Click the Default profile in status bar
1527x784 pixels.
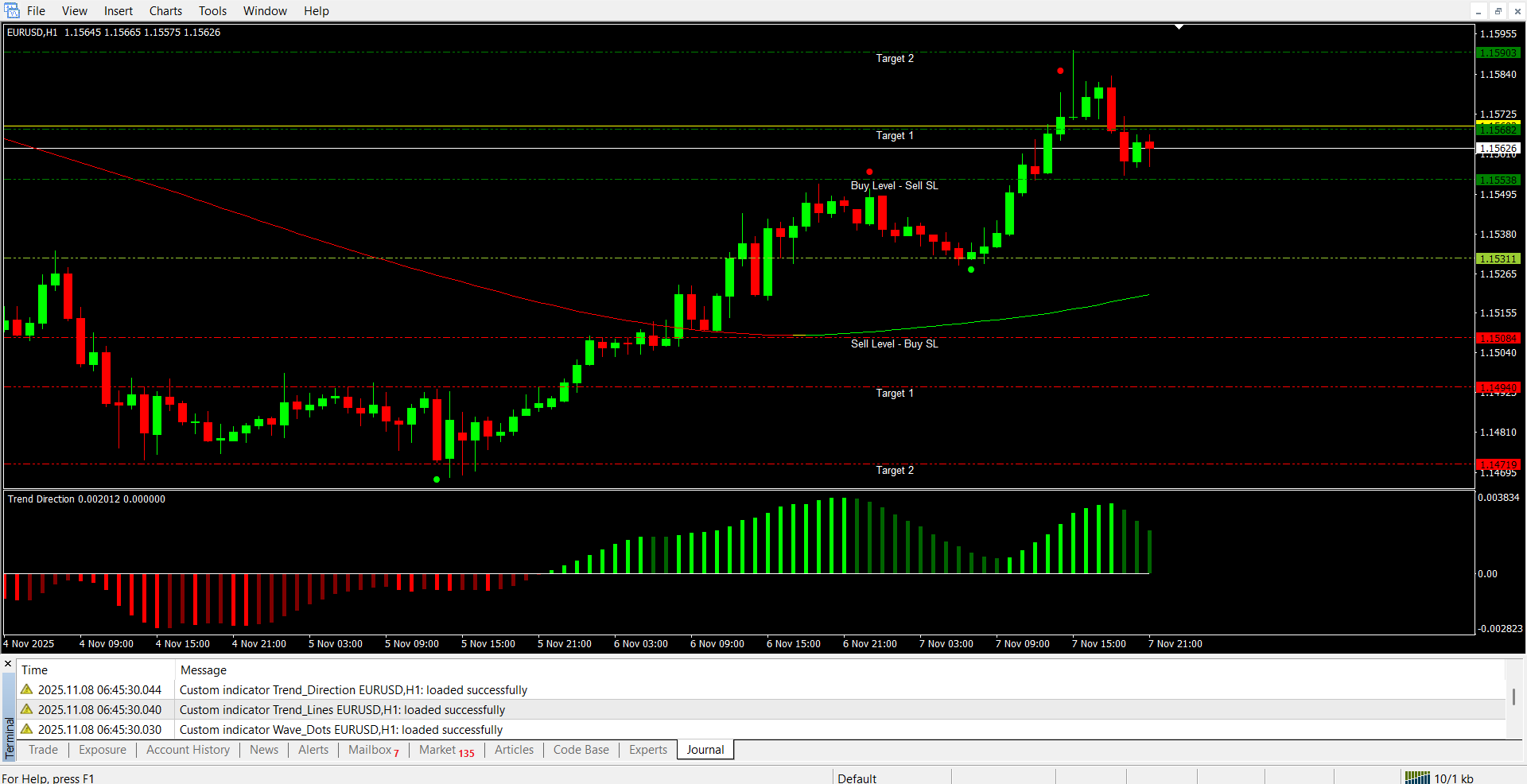857,778
